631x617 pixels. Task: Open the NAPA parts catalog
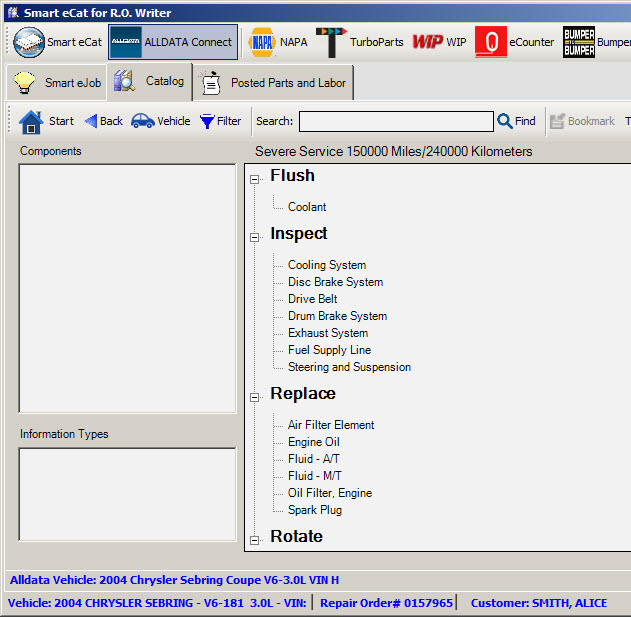point(278,43)
